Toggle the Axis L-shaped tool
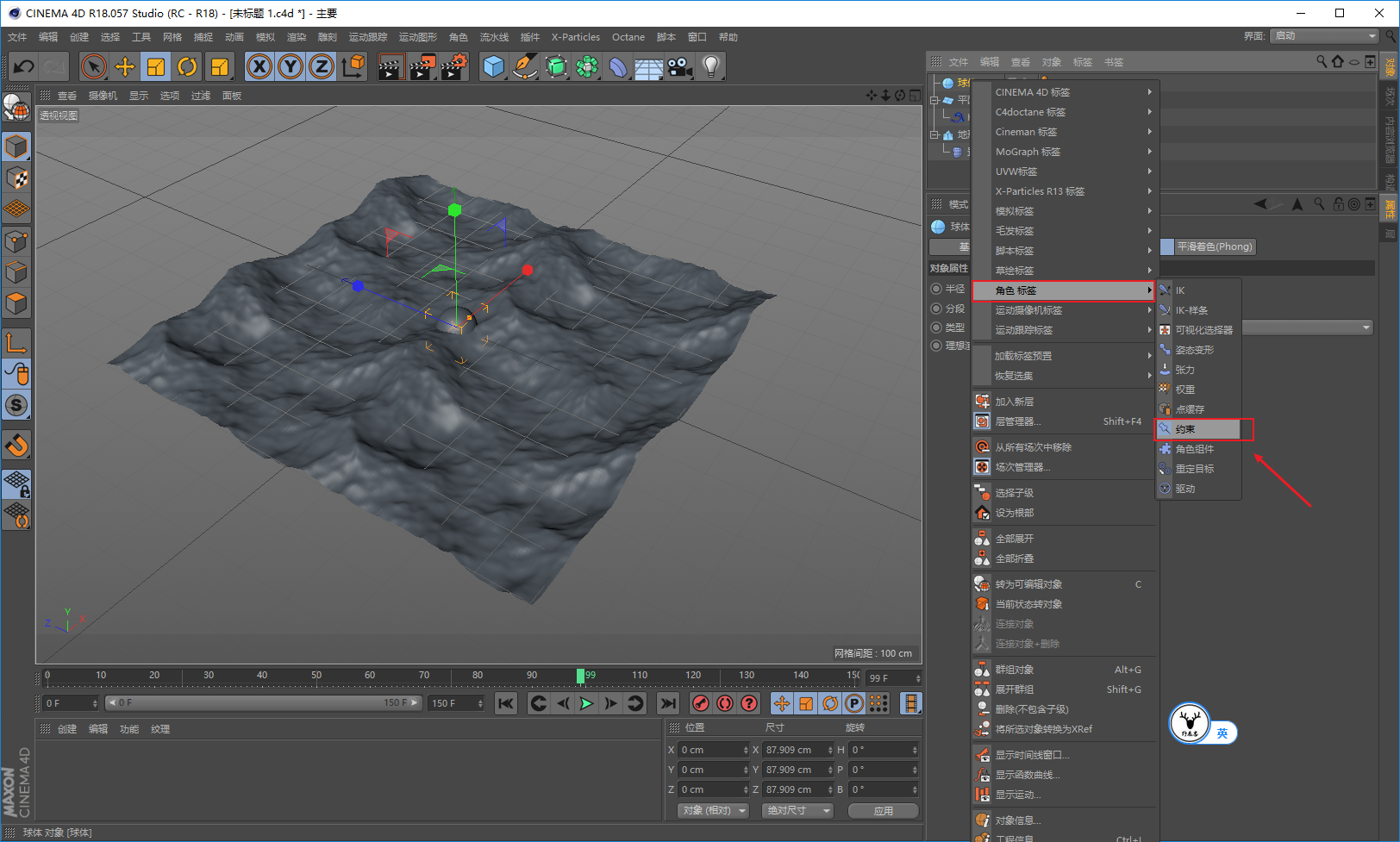 pos(16,342)
